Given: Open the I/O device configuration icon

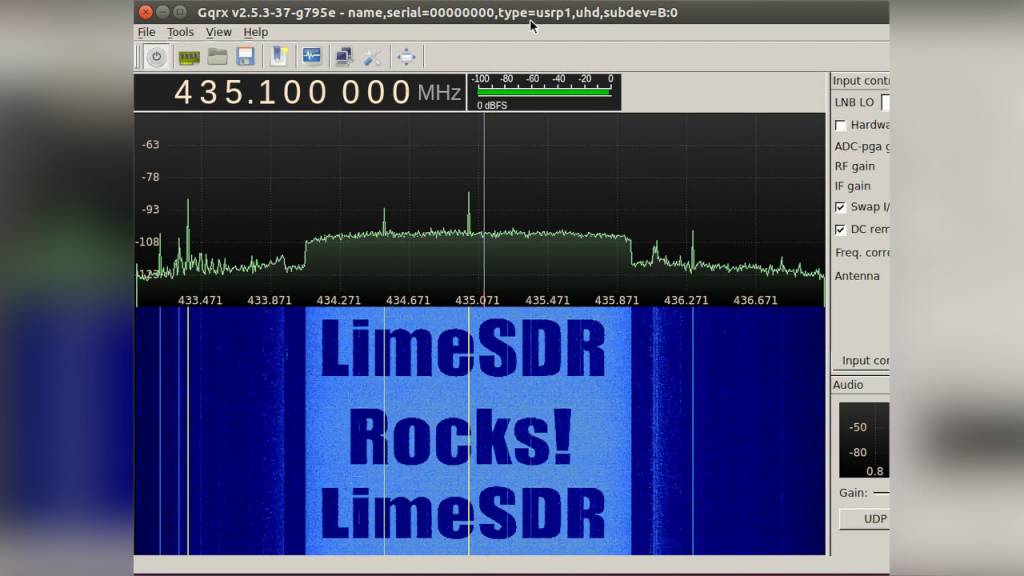Looking at the screenshot, I should tap(189, 57).
